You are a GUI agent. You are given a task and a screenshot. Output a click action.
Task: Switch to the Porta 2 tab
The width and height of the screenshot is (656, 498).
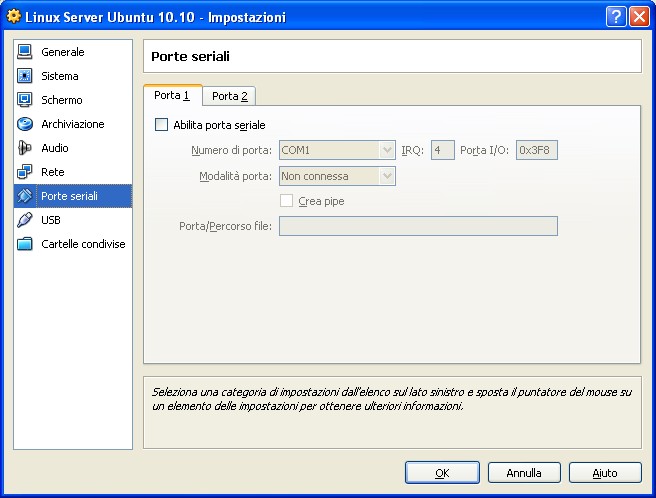230,96
